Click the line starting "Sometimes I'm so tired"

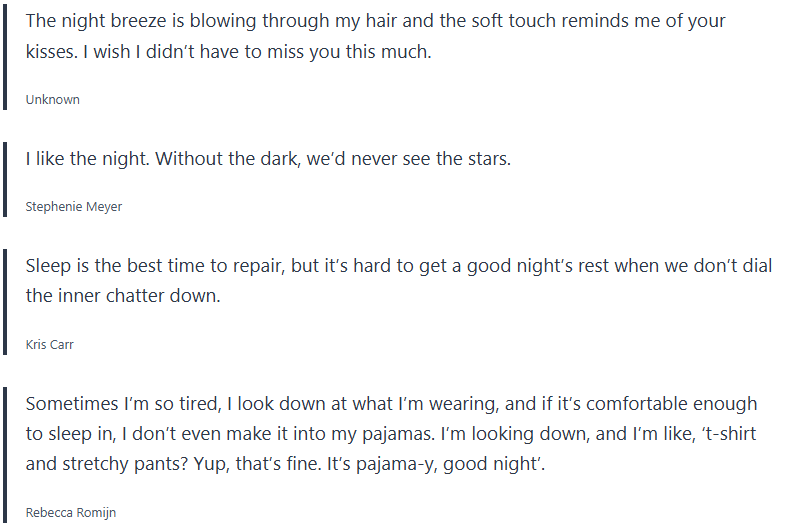[391, 404]
